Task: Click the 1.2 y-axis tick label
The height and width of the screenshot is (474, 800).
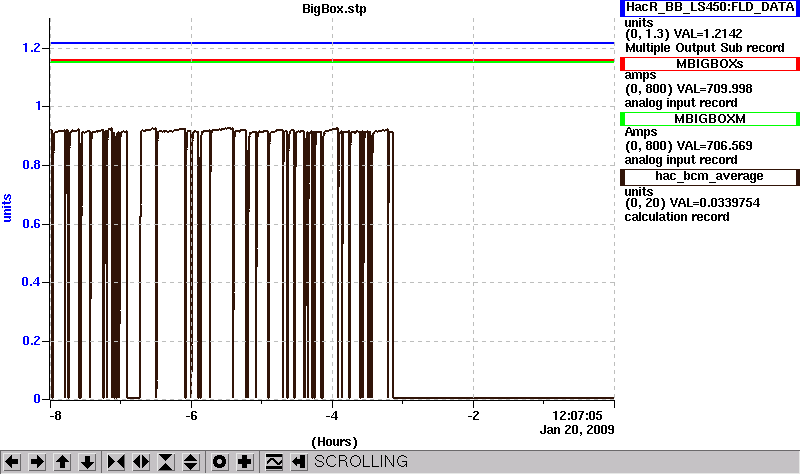Action: (31, 48)
